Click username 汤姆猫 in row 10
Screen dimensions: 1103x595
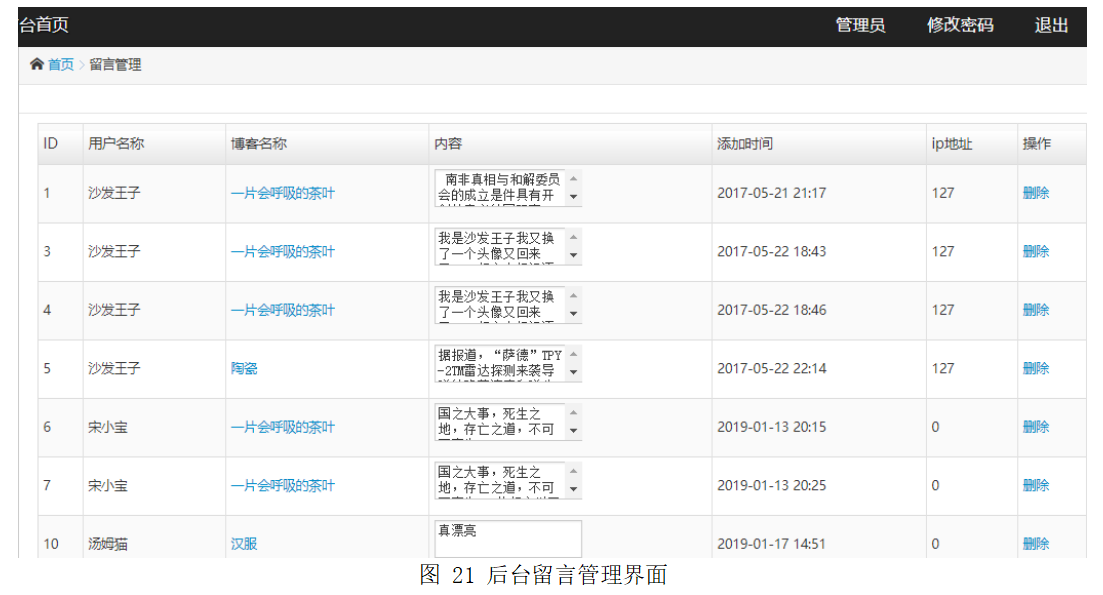[x=108, y=543]
